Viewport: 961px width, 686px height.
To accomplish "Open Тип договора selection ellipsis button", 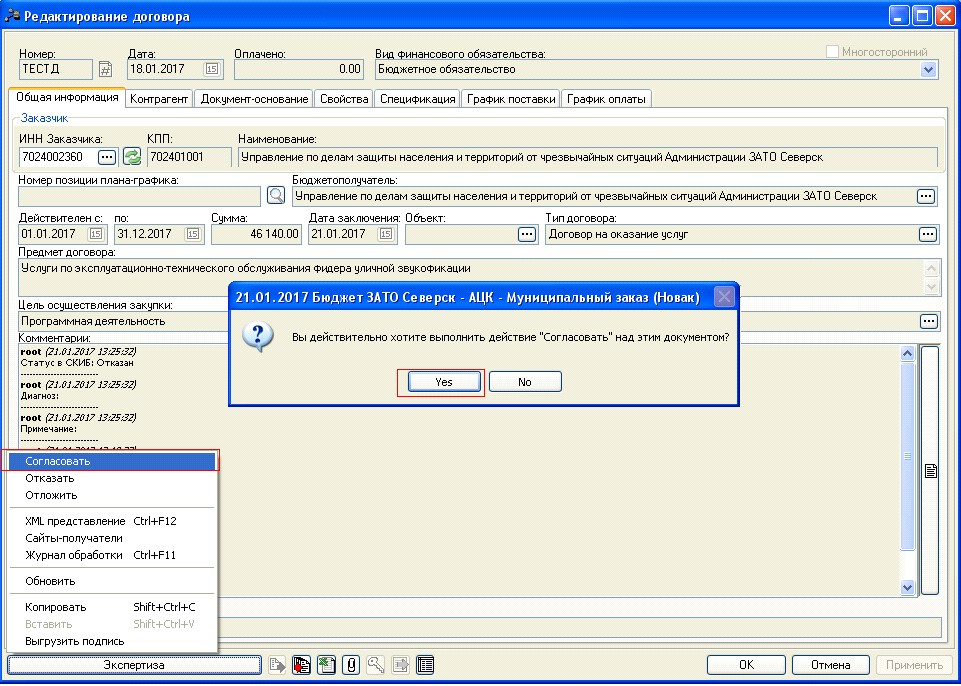I will pyautogui.click(x=928, y=234).
